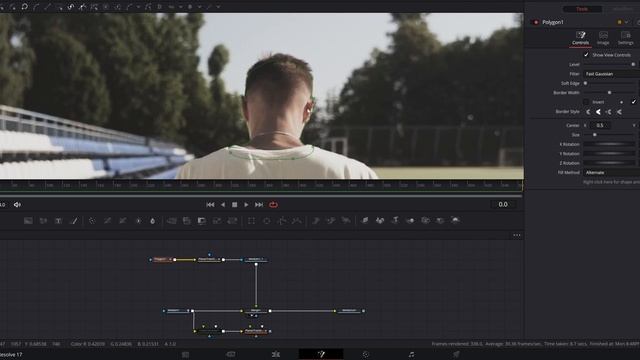
Task: Add a Merge 3D node
Action: point(410,221)
